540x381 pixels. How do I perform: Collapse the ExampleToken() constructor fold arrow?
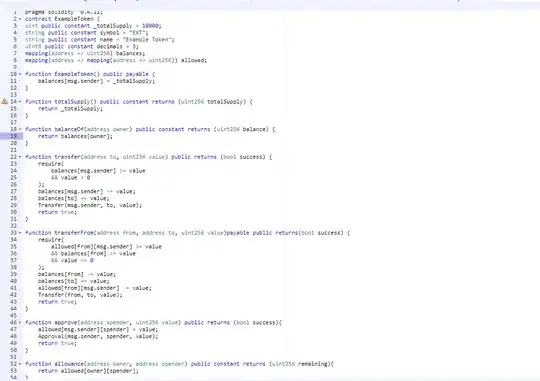point(20,74)
